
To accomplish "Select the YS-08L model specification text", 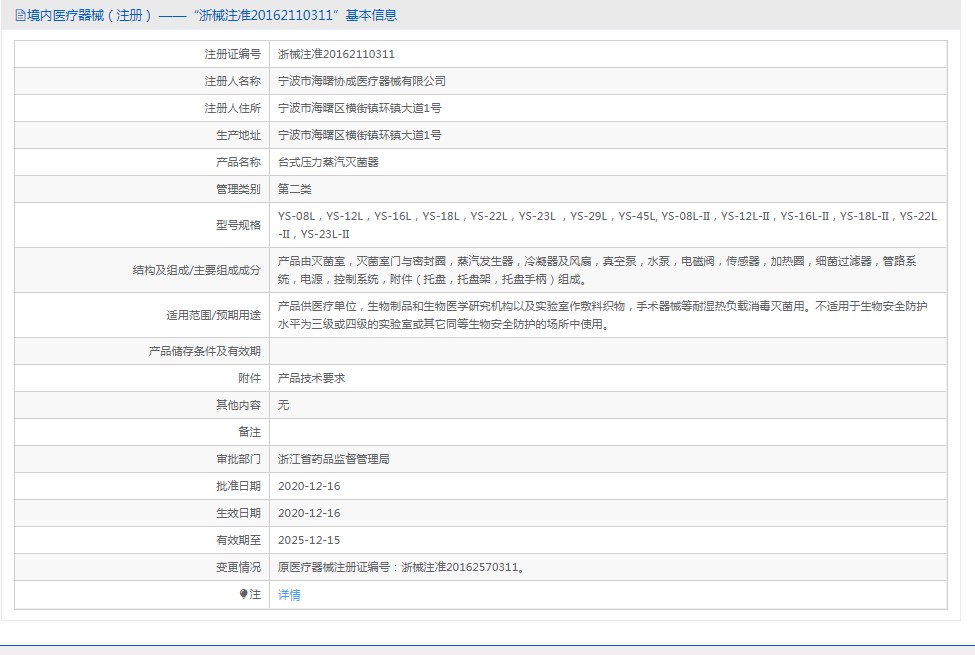I will click(608, 225).
